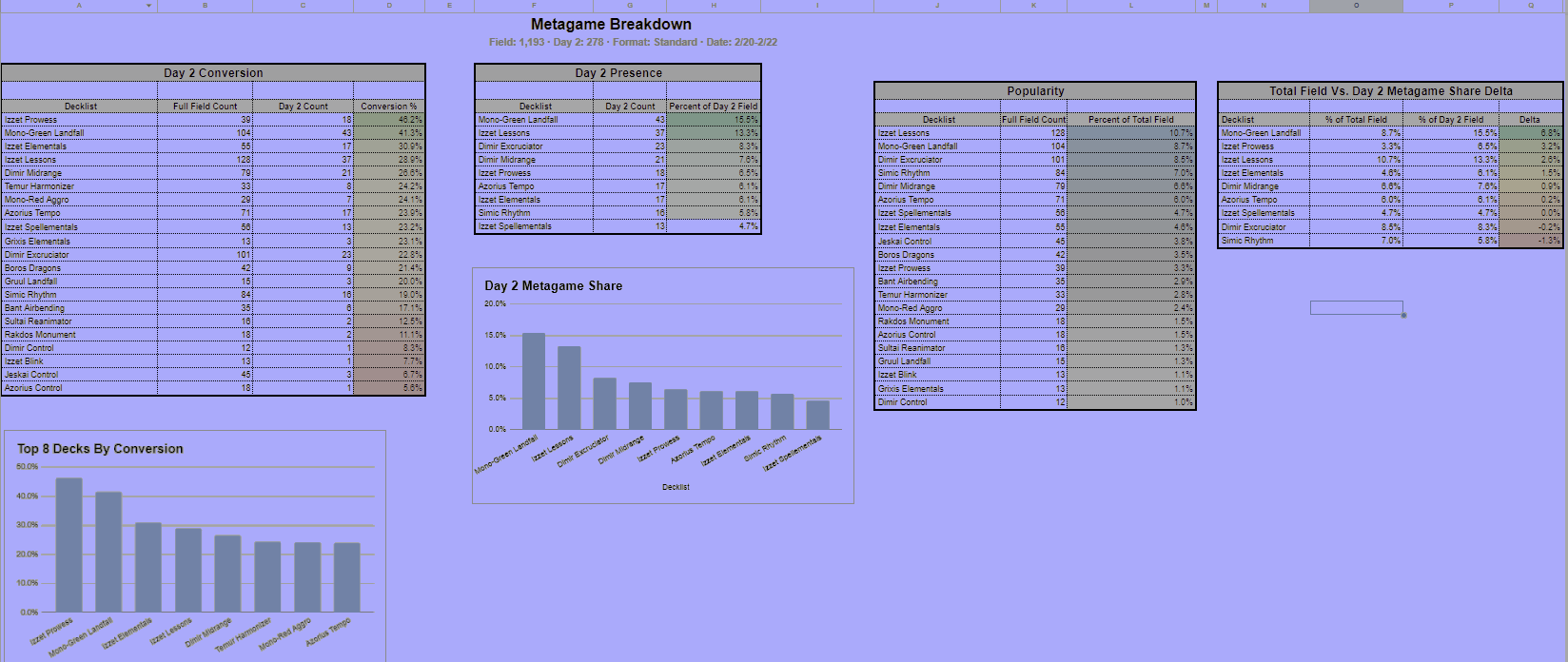Click Percent of Total Field header
Image resolution: width=1568 pixels, height=662 pixels.
pos(1130,120)
